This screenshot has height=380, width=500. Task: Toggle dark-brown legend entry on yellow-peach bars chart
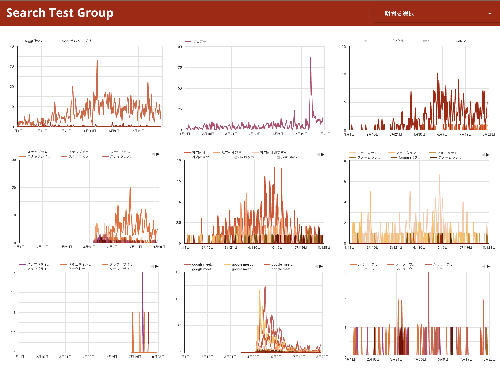[445, 157]
